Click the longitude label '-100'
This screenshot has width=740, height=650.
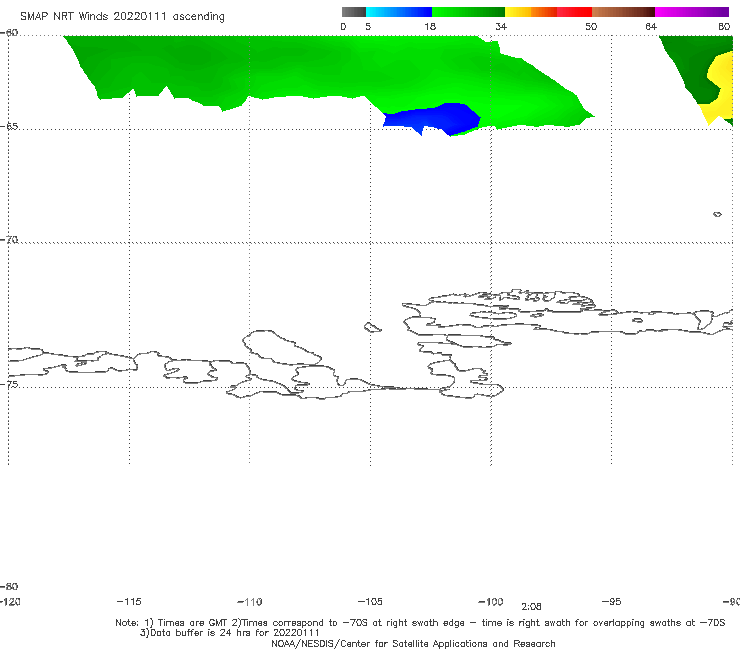tap(491, 602)
